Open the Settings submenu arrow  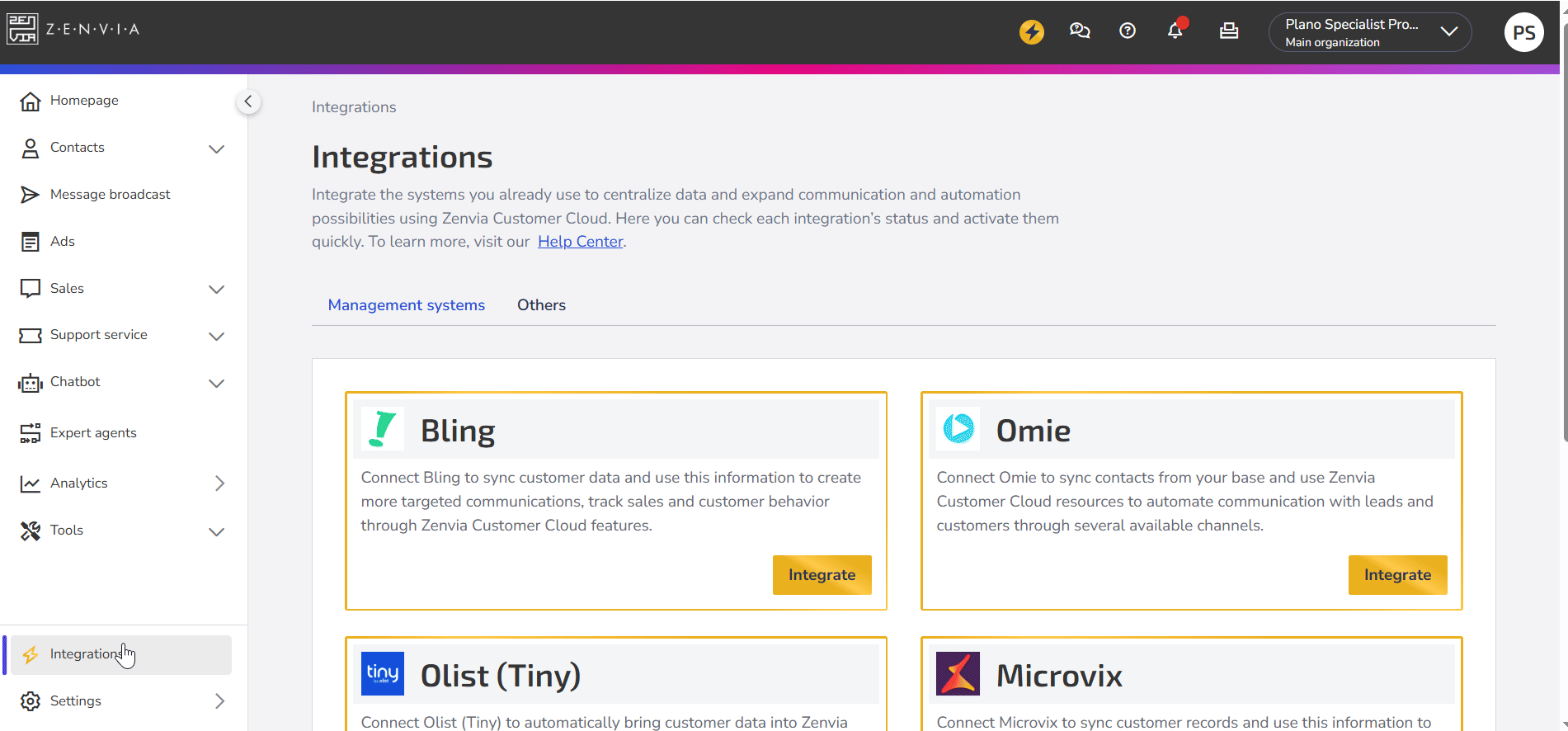point(219,701)
